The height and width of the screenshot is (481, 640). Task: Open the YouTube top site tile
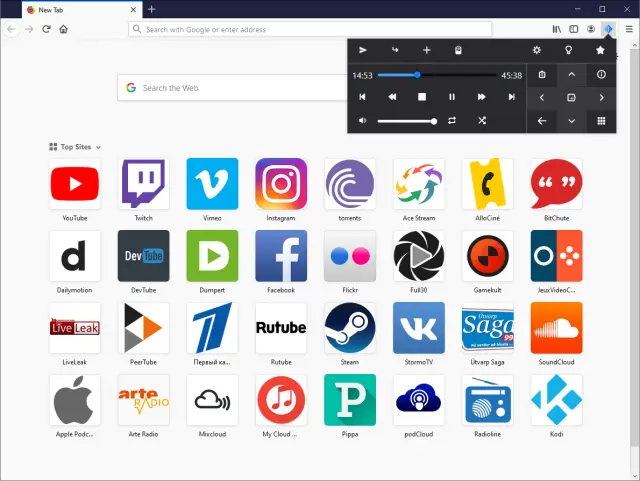[75, 184]
